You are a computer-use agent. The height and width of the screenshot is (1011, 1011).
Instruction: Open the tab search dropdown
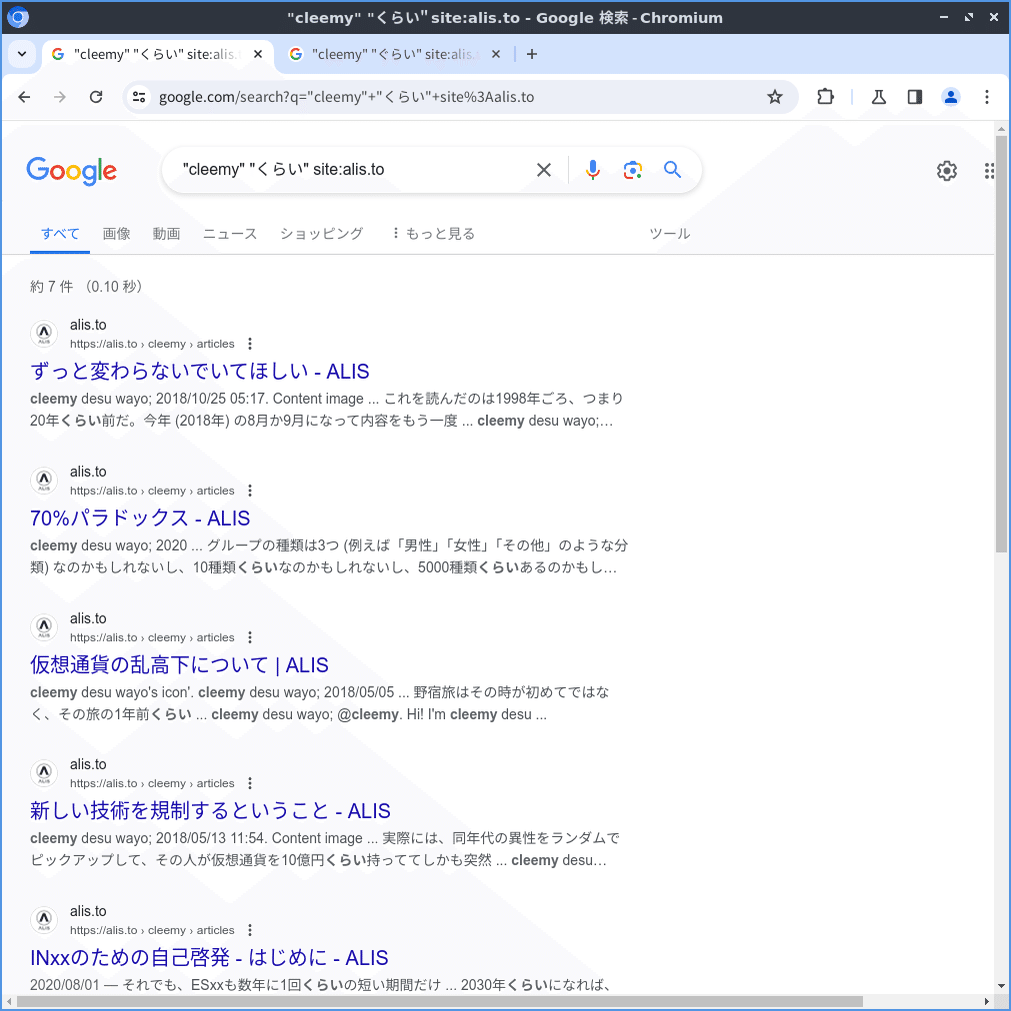22,54
